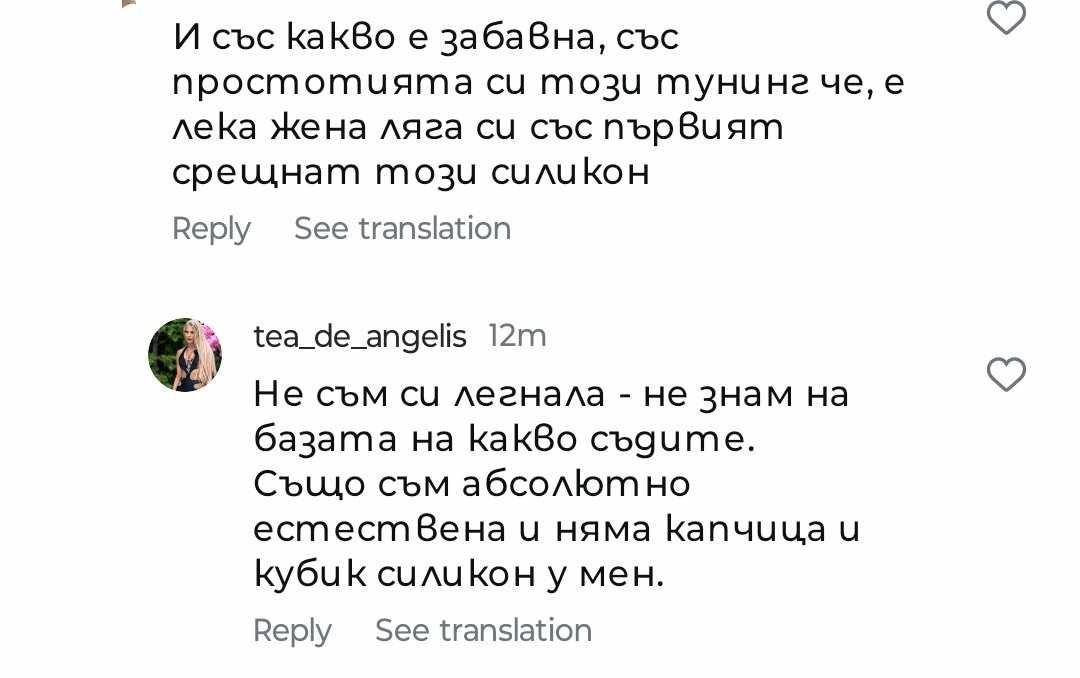Screen dimensions: 1080x678
Task: Tap the line "И със какво е забавна, със"
Action: 426,38
